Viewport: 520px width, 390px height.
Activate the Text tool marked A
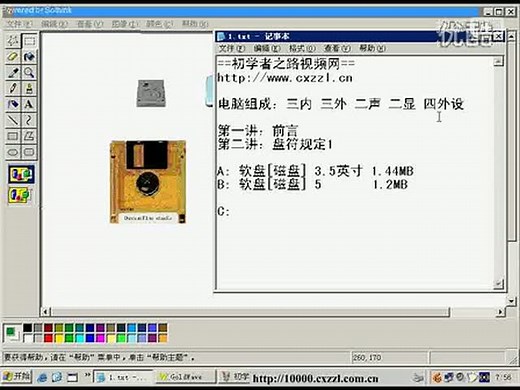(29, 104)
